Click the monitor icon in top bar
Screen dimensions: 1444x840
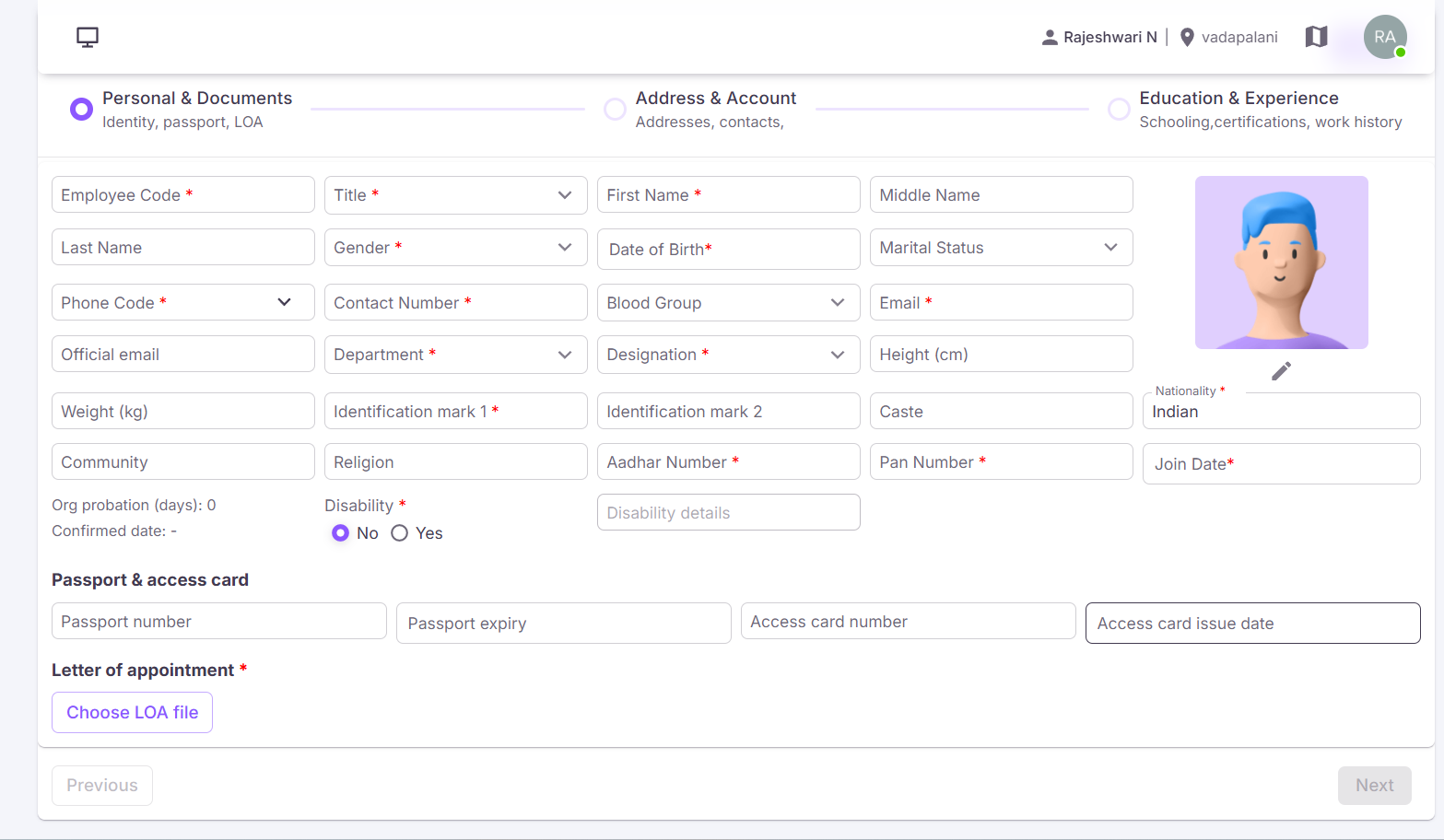(x=88, y=37)
